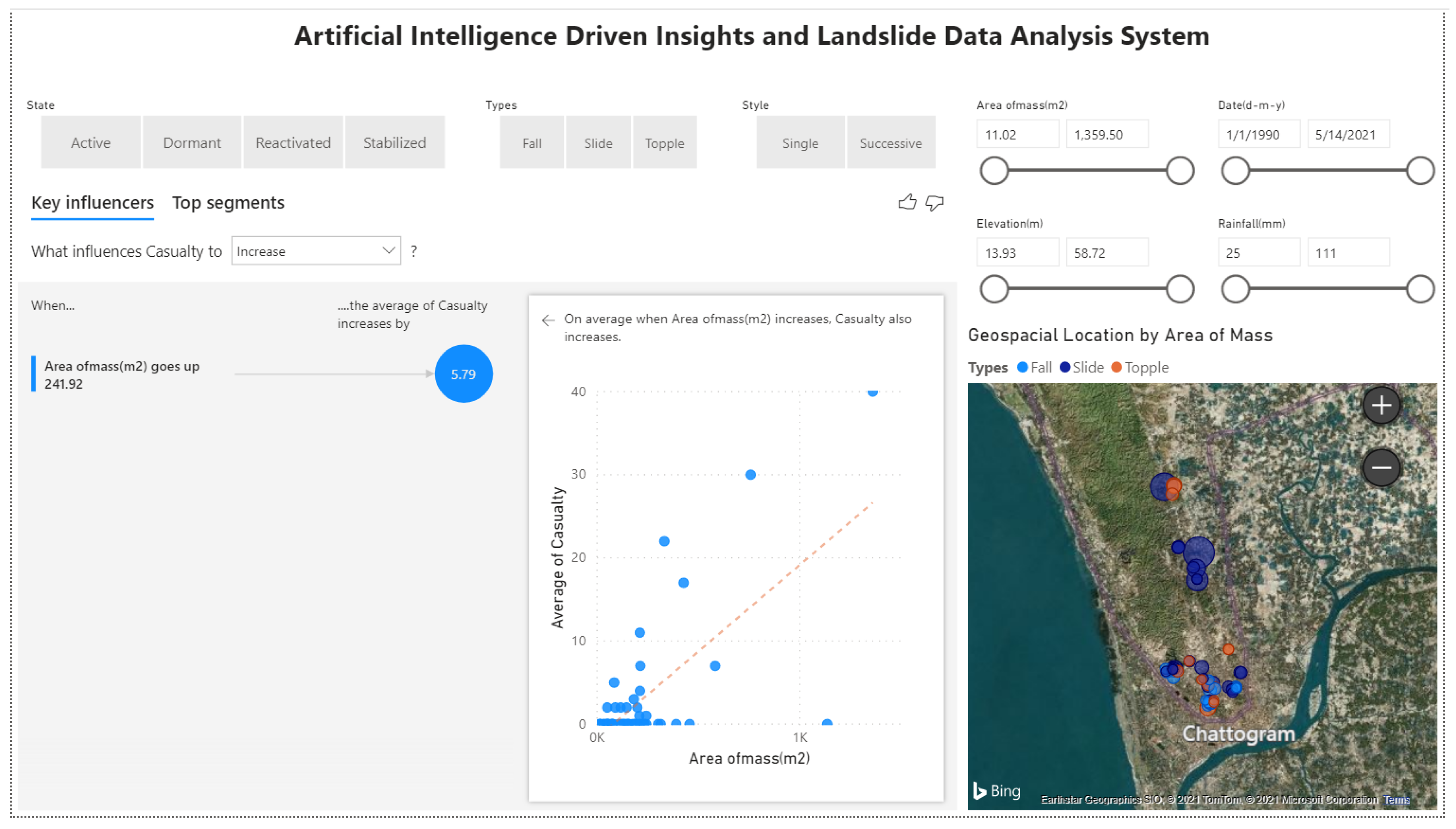Toggle the Dormant state filter
The height and width of the screenshot is (829, 1456).
pyautogui.click(x=192, y=143)
